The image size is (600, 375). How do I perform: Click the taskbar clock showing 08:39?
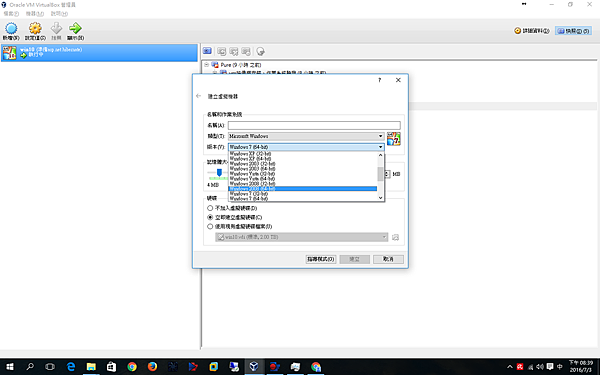click(x=580, y=366)
